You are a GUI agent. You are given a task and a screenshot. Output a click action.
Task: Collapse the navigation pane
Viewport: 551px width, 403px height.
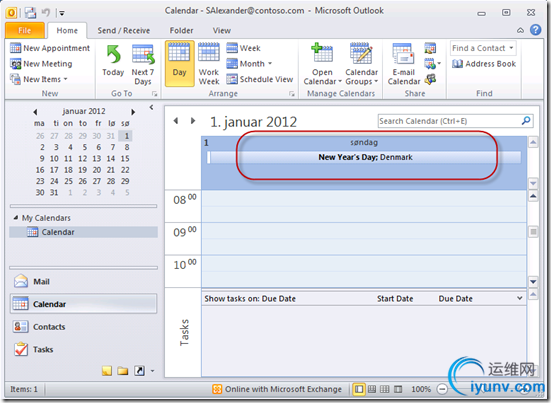(151, 107)
